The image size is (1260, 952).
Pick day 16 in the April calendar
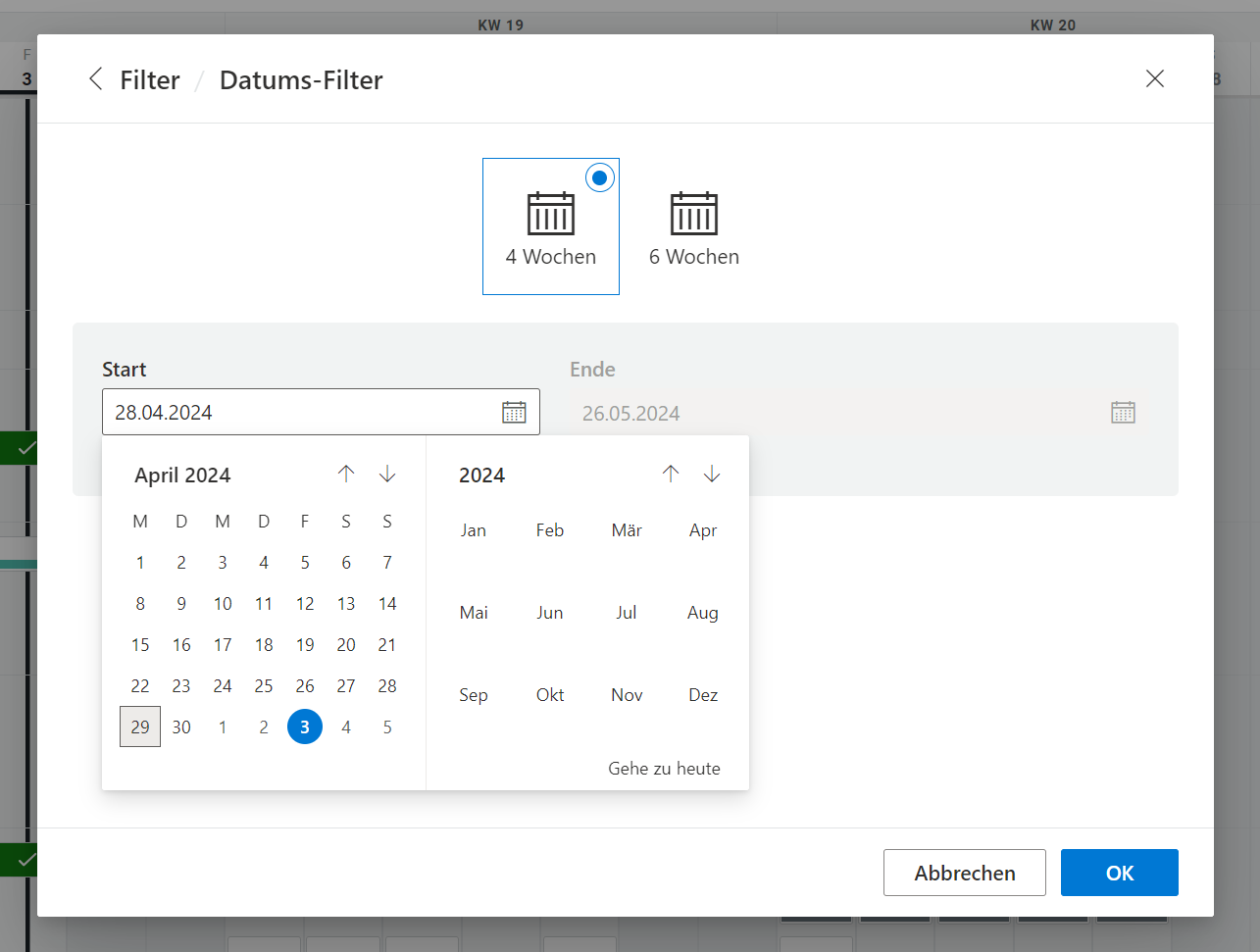point(181,645)
